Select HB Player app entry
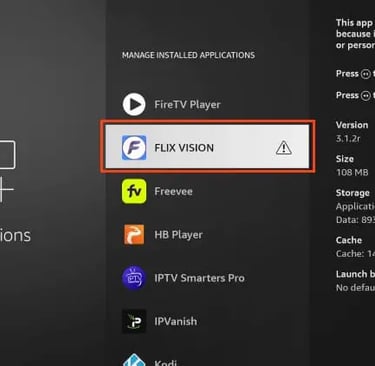The image size is (375, 366). pos(208,235)
